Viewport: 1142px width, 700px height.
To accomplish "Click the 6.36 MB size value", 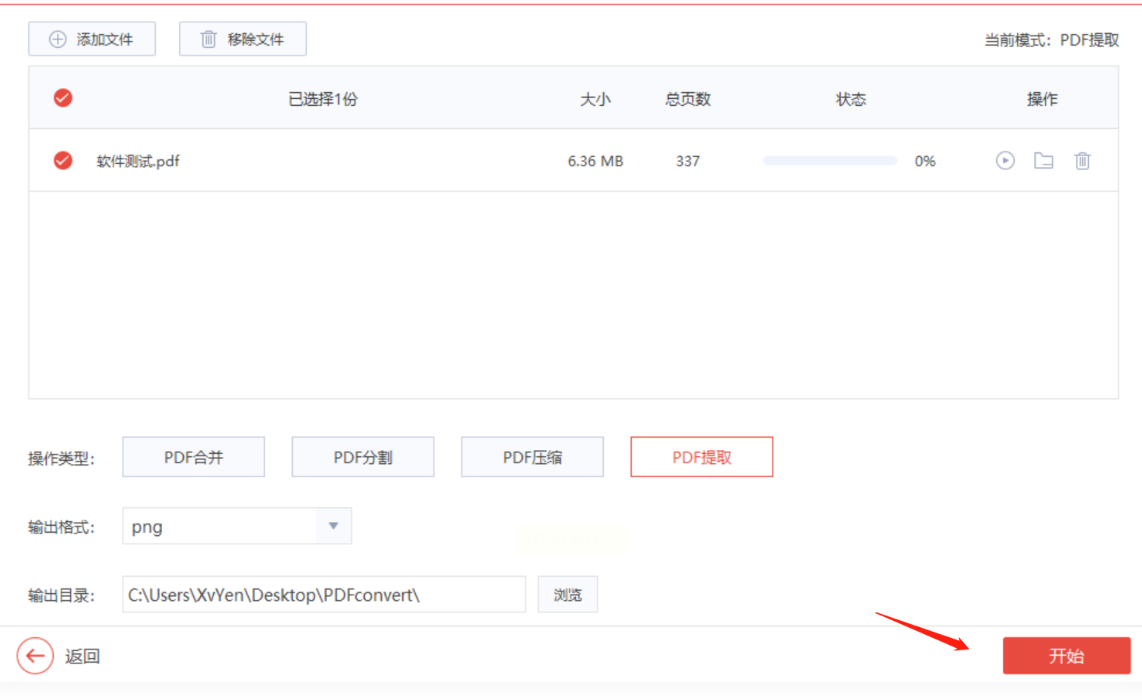I will (595, 161).
